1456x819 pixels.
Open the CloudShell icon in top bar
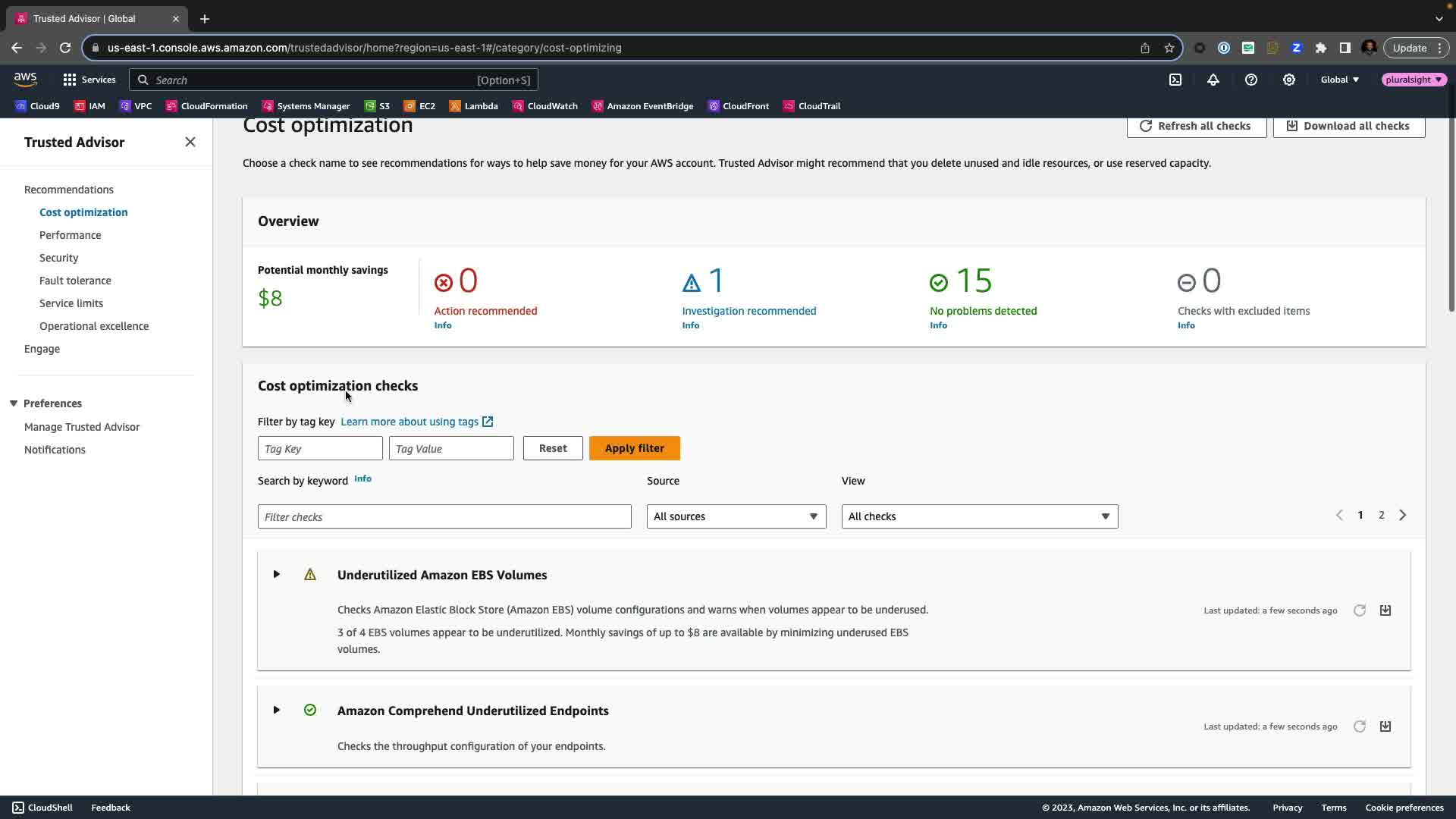coord(1175,80)
